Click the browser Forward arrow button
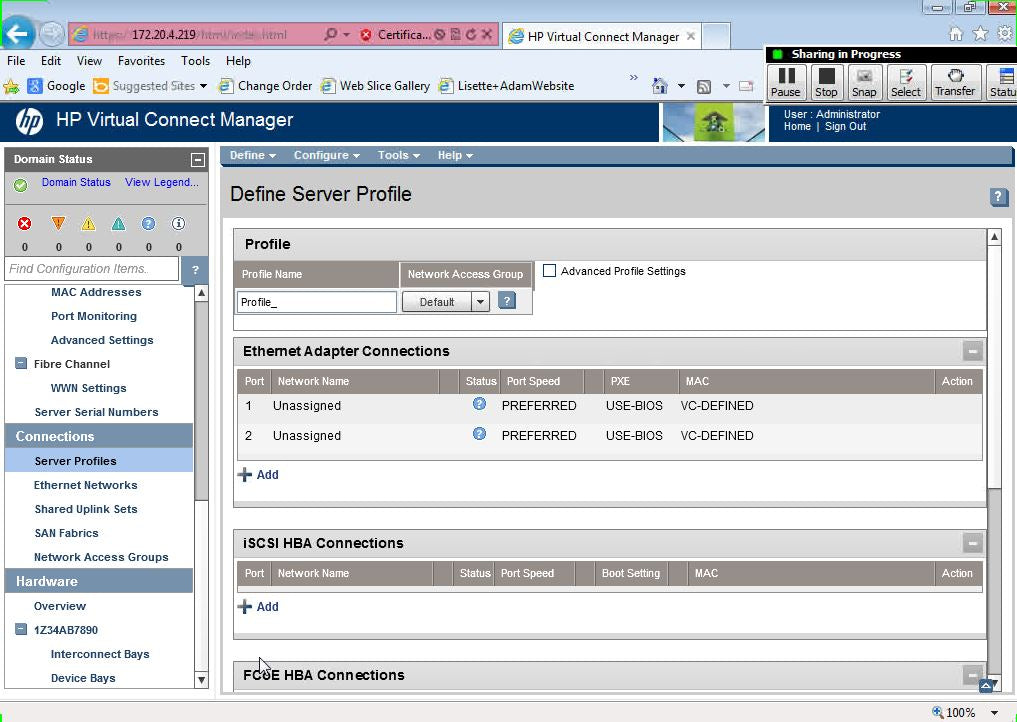This screenshot has width=1017, height=722. 52,34
